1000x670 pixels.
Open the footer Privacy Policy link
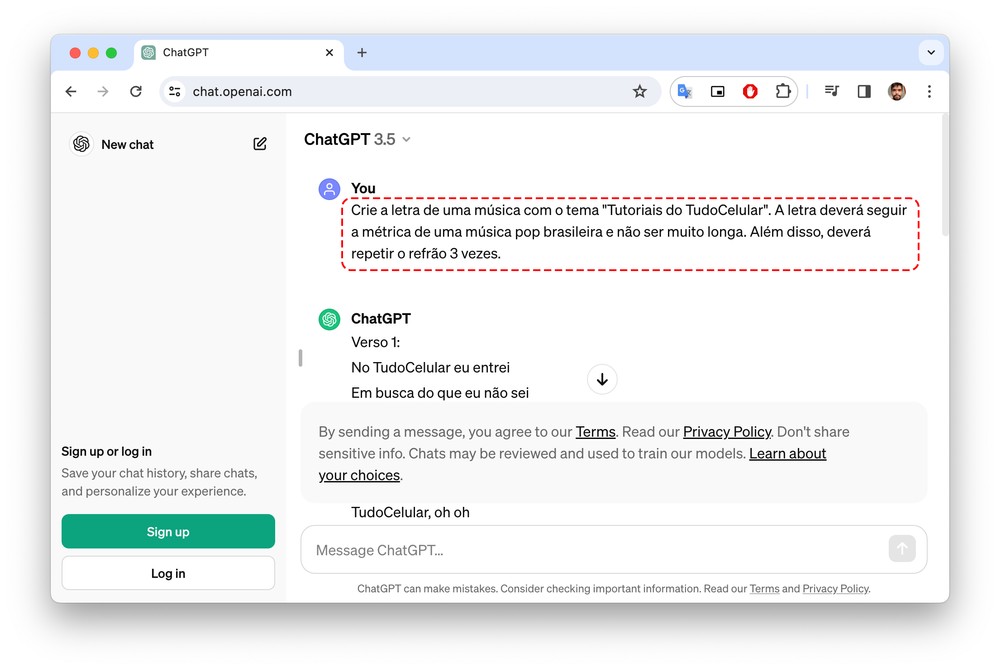click(835, 589)
